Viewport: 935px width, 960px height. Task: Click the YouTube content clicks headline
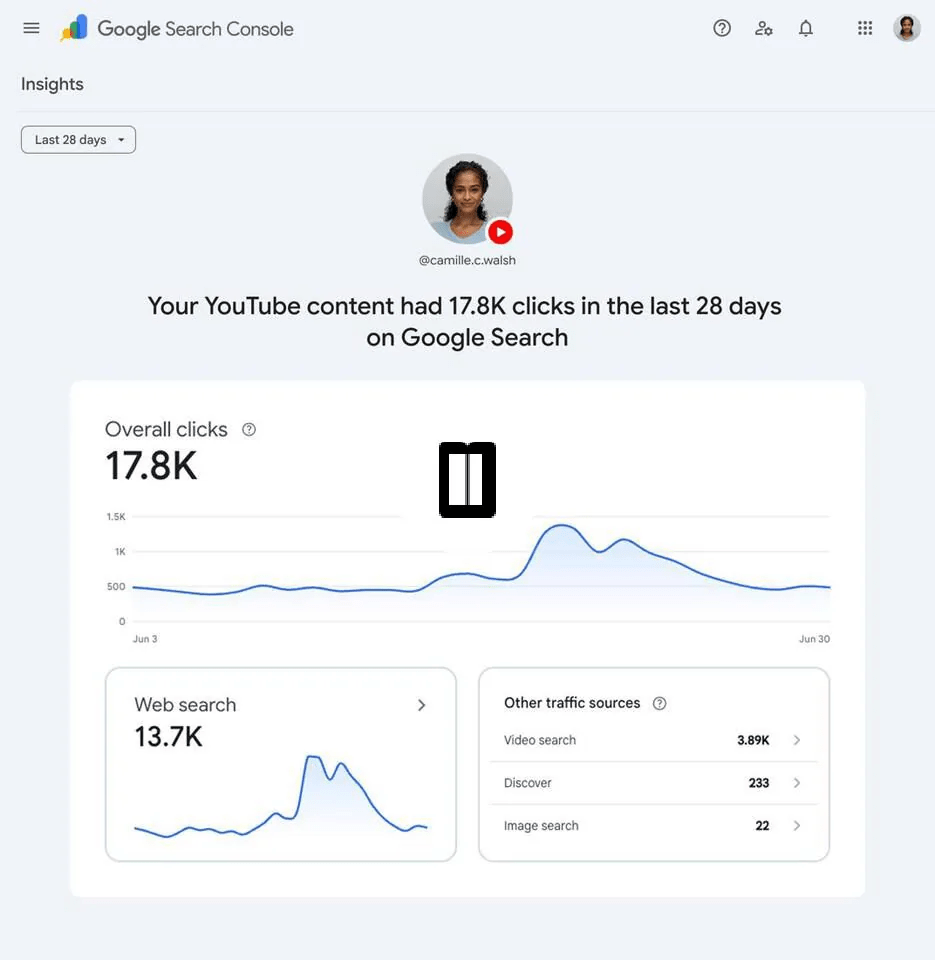(x=465, y=321)
